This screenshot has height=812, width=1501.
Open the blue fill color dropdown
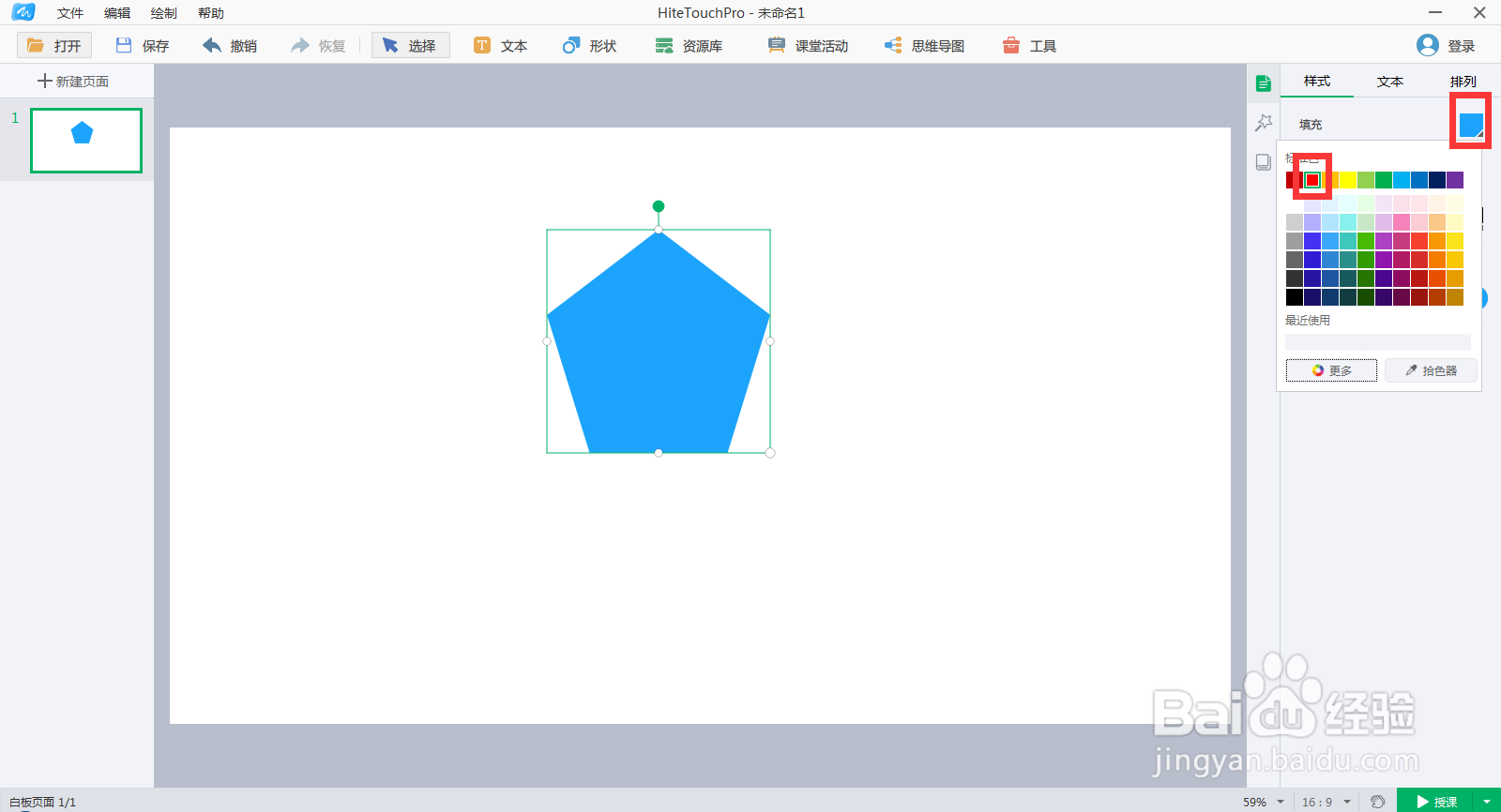pos(1471,125)
